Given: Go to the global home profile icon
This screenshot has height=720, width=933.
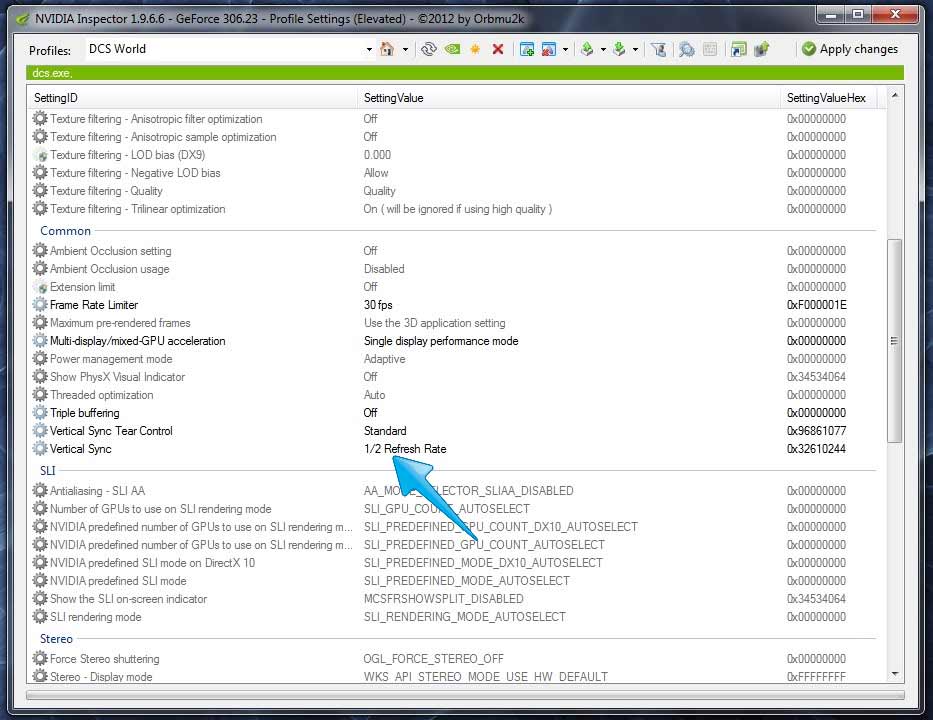Looking at the screenshot, I should pos(387,49).
